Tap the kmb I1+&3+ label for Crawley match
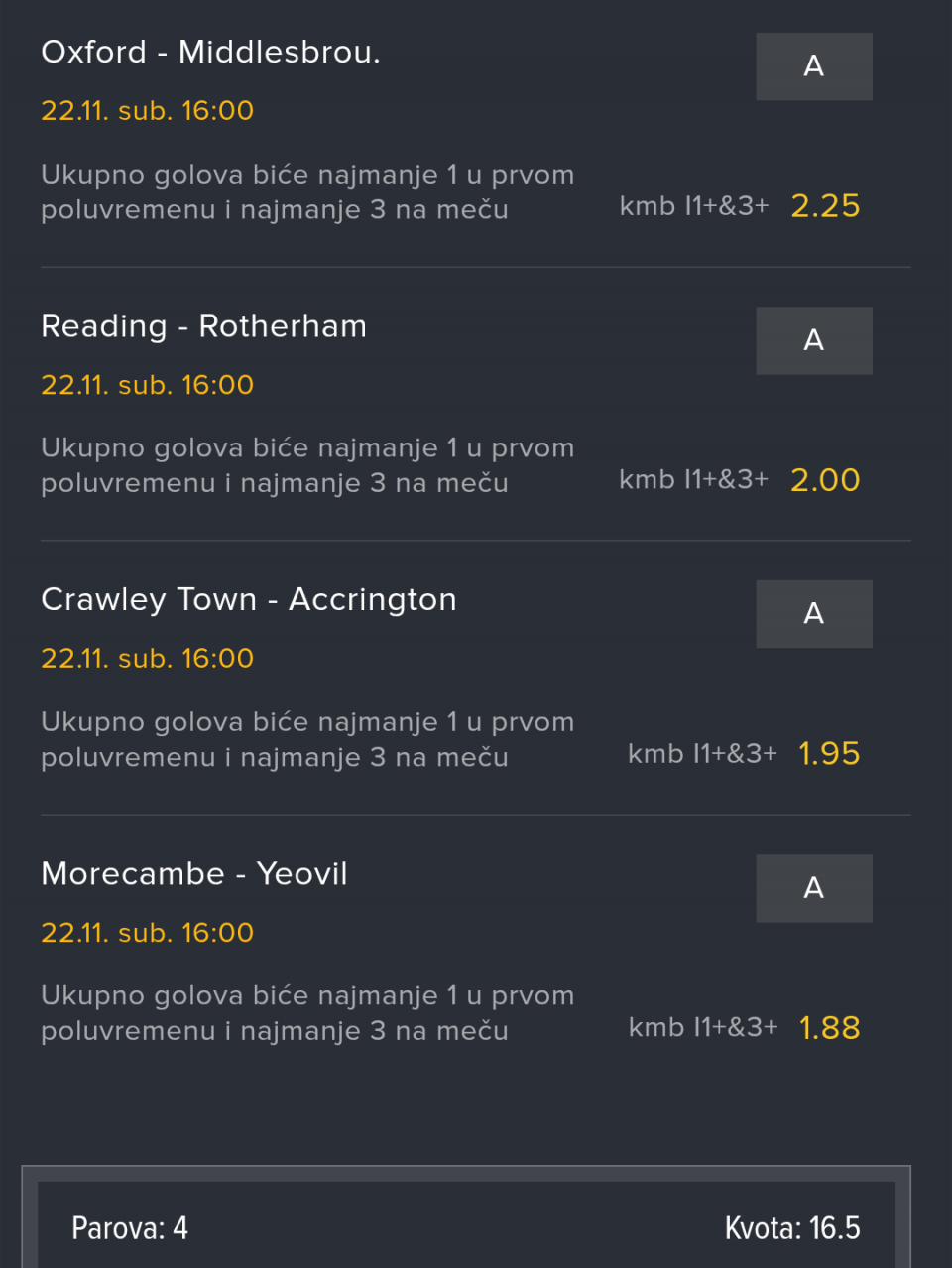This screenshot has width=952, height=1268. point(702,754)
